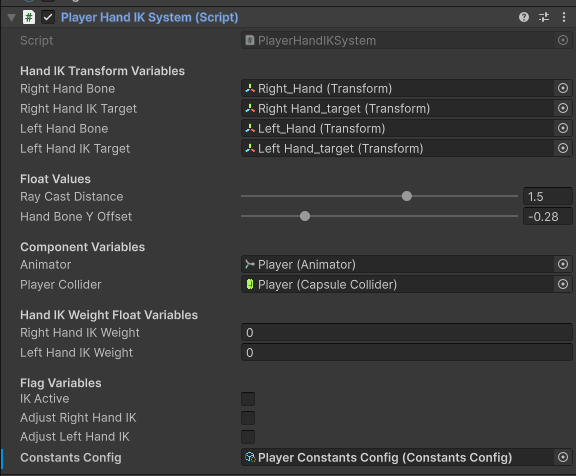This screenshot has height=476, width=576.
Task: Disable the Player Hand IK System script
Action: click(x=48, y=17)
